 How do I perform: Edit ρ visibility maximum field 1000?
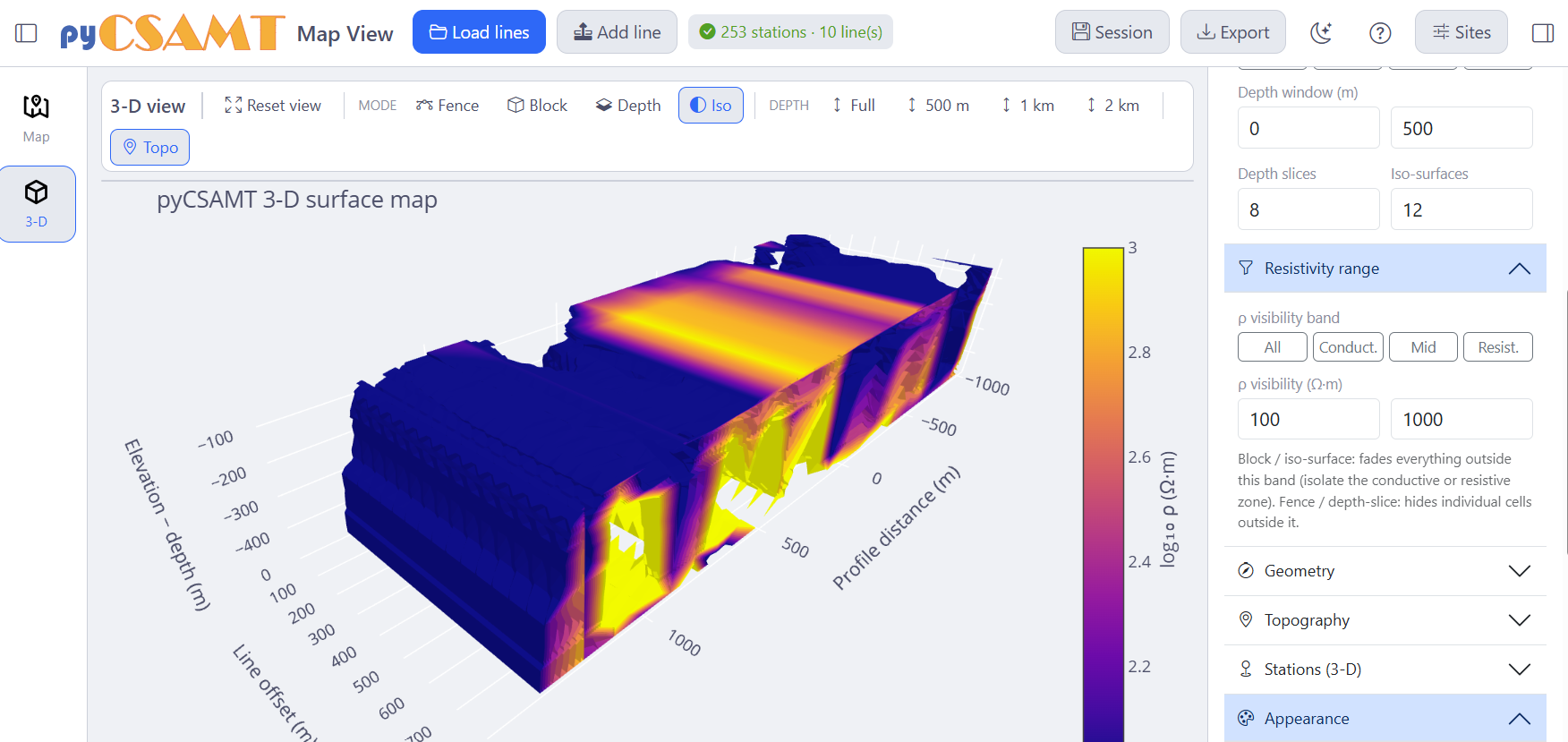[x=1461, y=419]
